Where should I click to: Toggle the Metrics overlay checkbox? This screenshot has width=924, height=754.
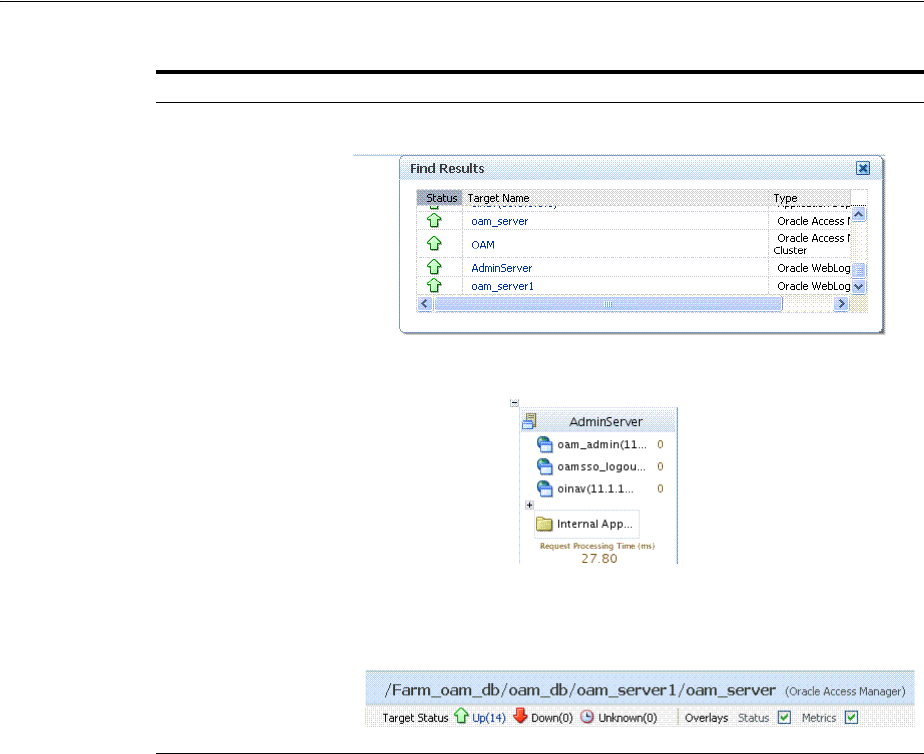coord(851,717)
